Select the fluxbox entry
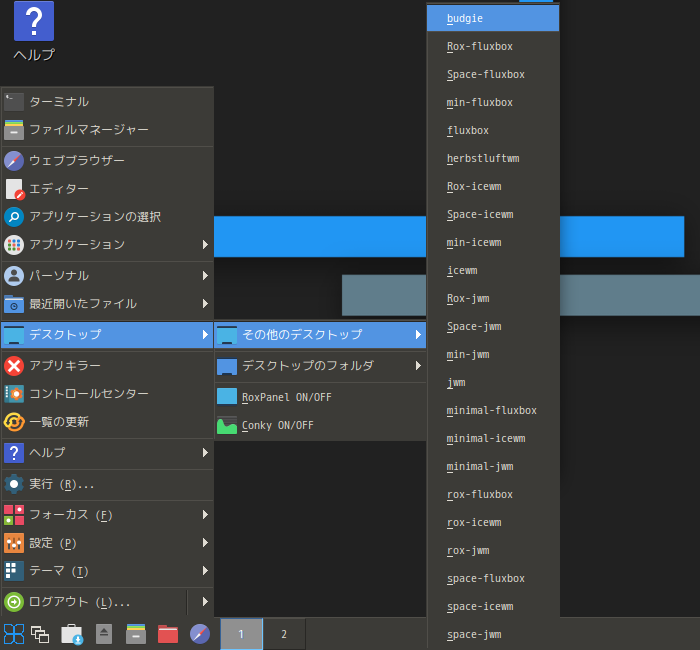 click(493, 131)
